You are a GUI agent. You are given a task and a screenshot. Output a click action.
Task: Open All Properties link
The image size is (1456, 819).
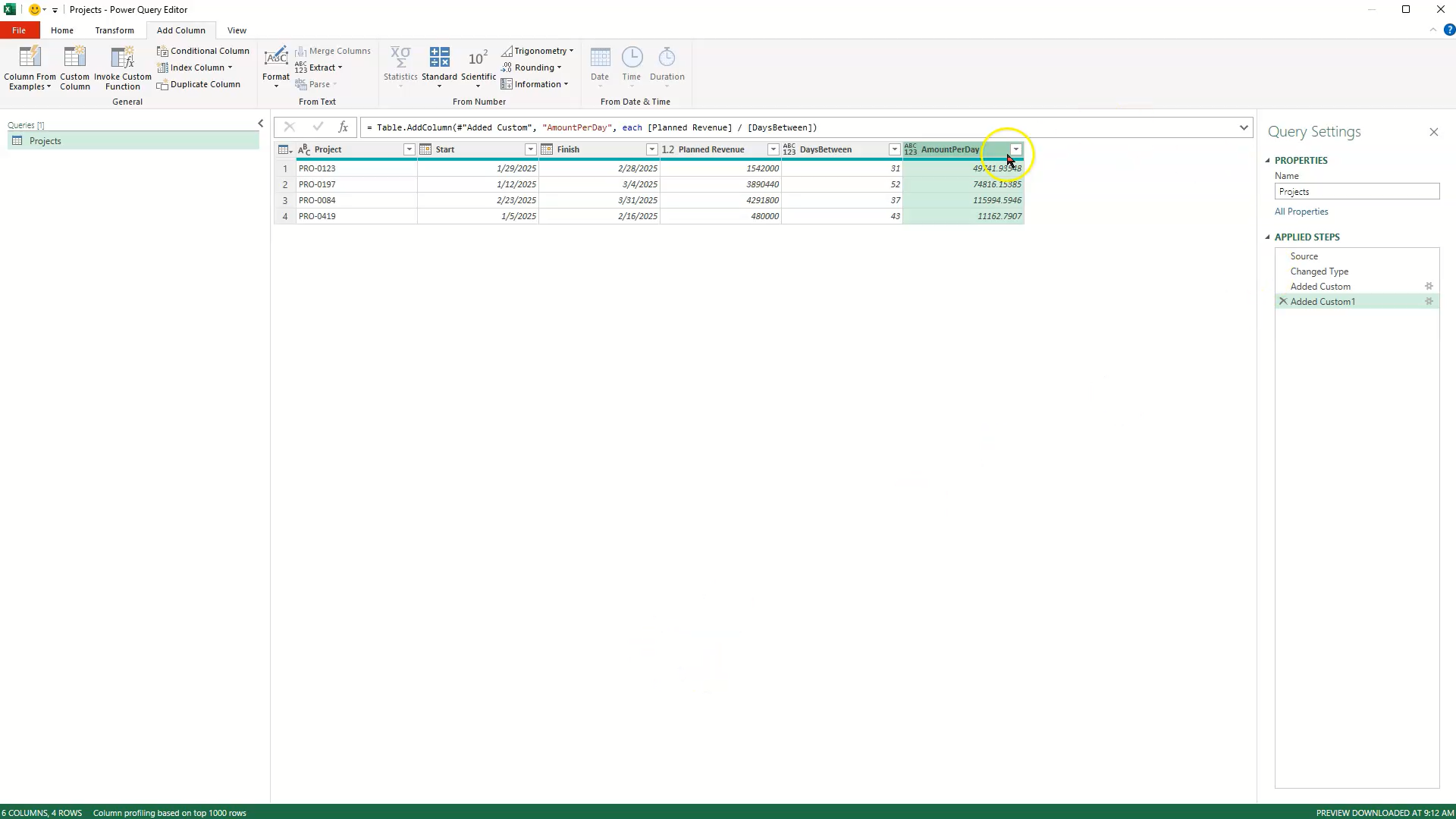coord(1301,212)
